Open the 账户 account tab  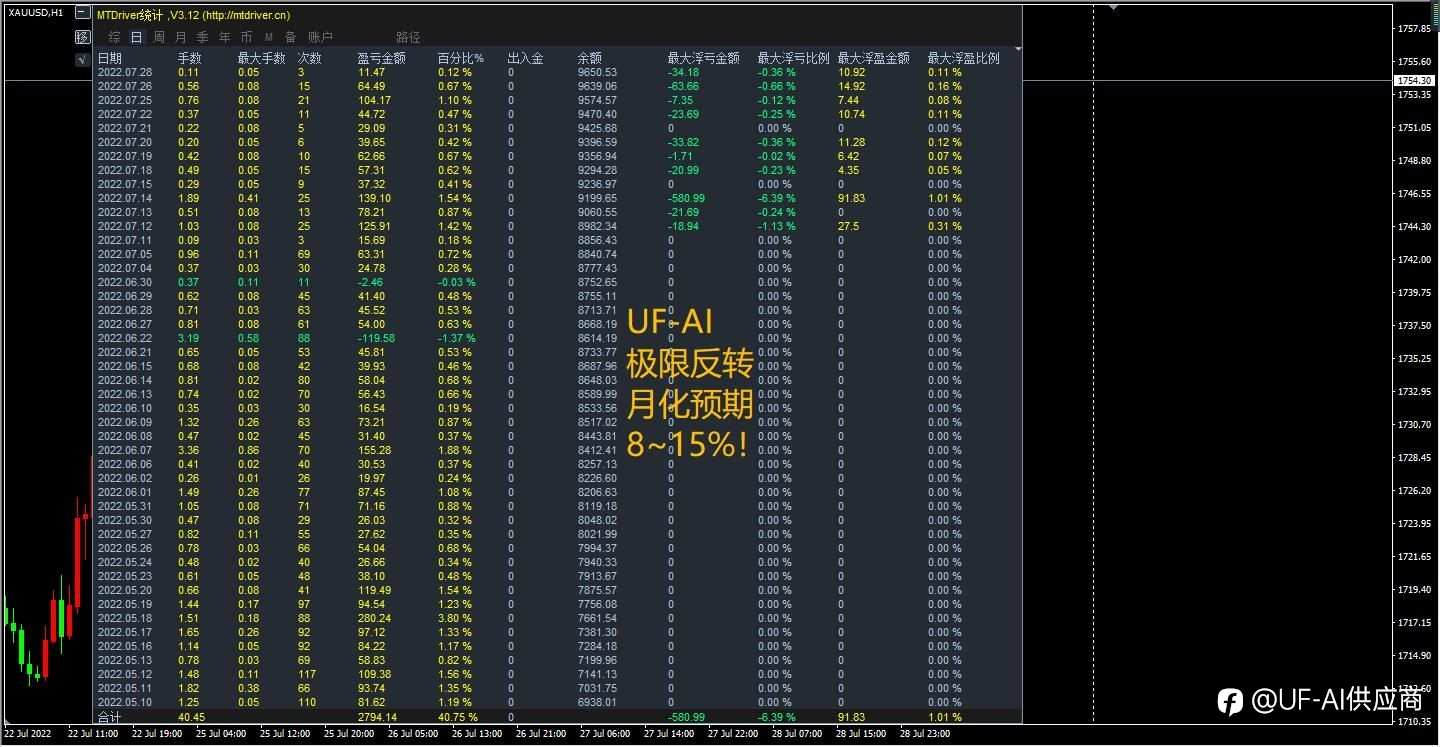click(x=320, y=37)
